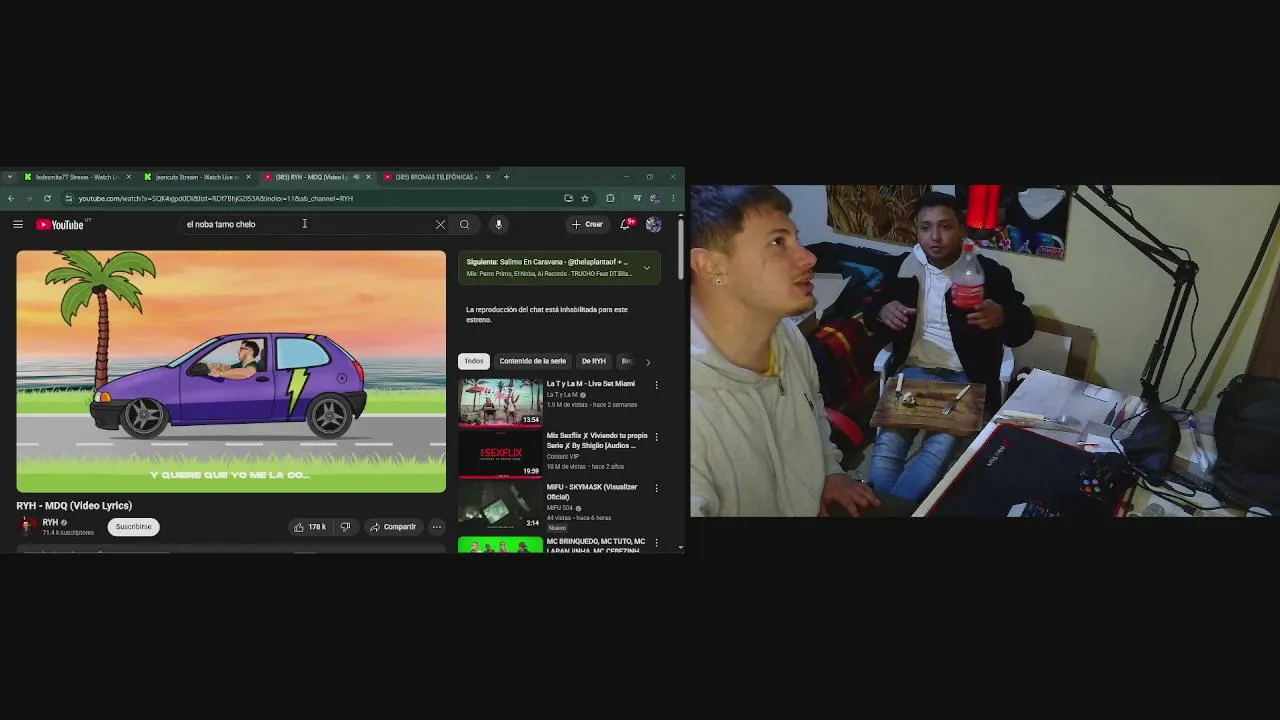Clear the search text with the X icon
1280x720 pixels.
pyautogui.click(x=440, y=224)
